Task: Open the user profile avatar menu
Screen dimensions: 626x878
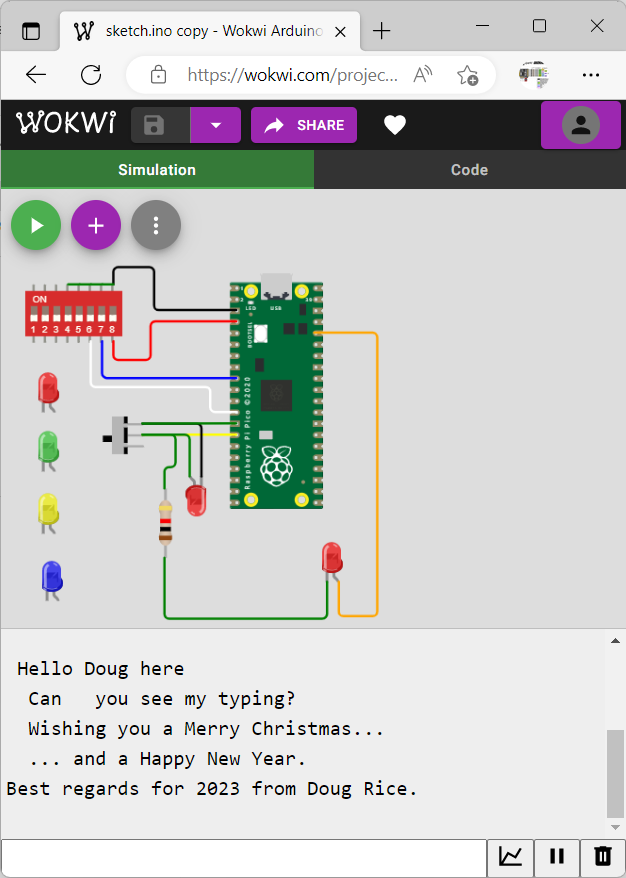Action: pos(581,125)
